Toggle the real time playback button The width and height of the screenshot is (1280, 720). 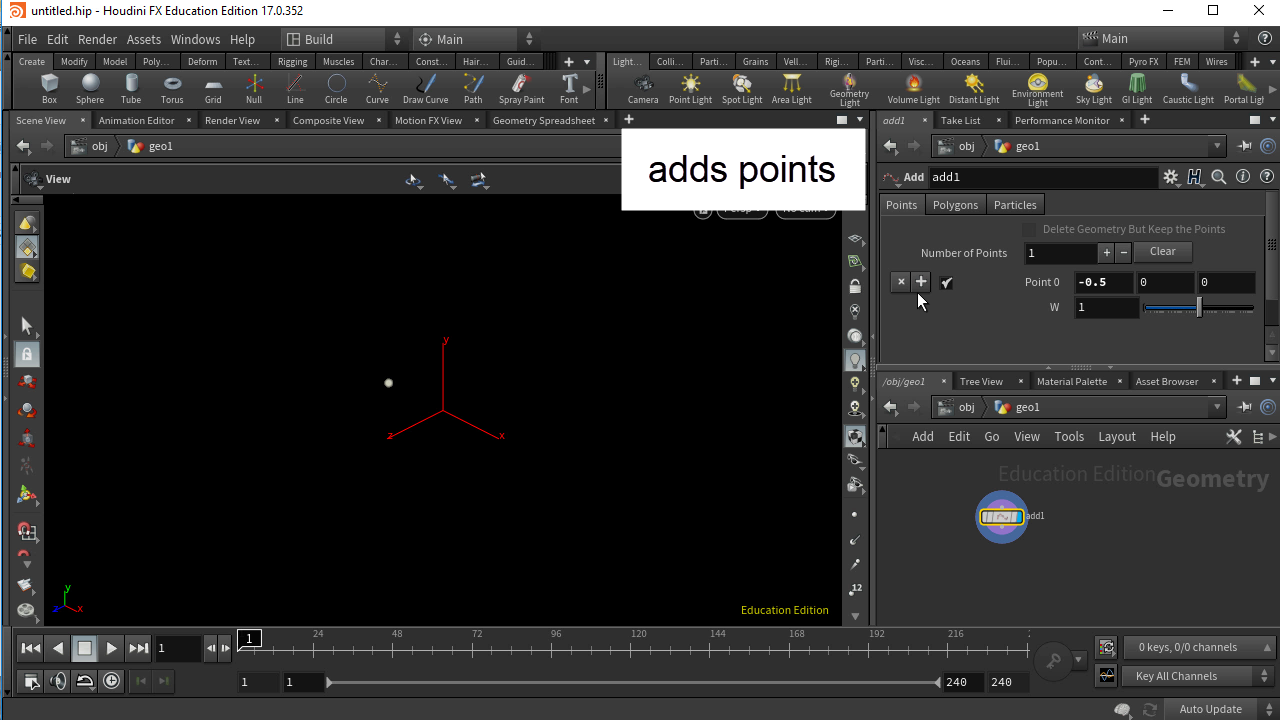pos(111,681)
